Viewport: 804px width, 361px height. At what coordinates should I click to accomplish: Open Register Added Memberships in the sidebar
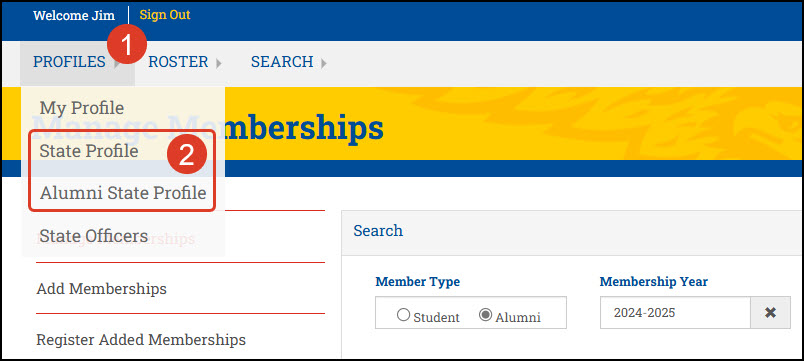[141, 339]
